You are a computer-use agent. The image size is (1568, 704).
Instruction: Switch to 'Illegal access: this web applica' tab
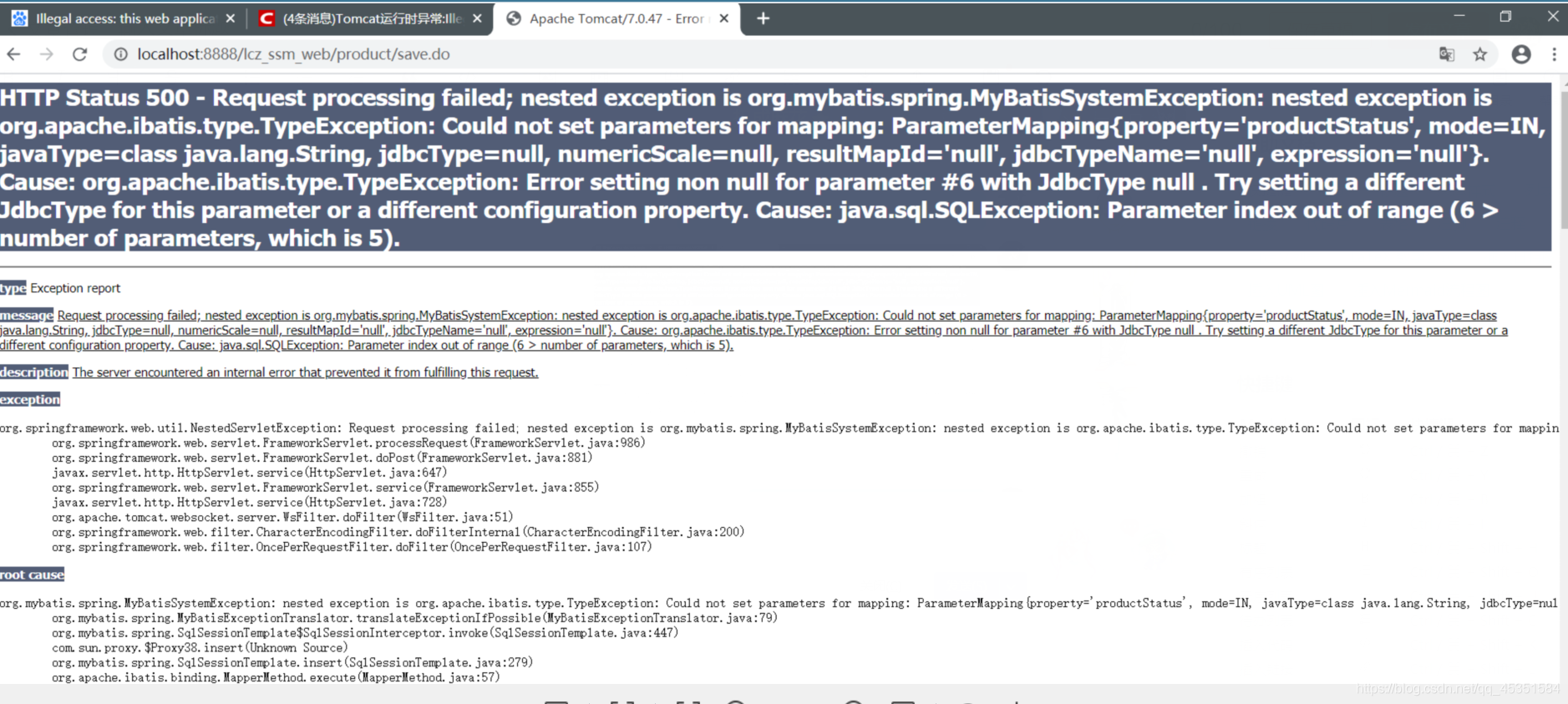[x=122, y=18]
